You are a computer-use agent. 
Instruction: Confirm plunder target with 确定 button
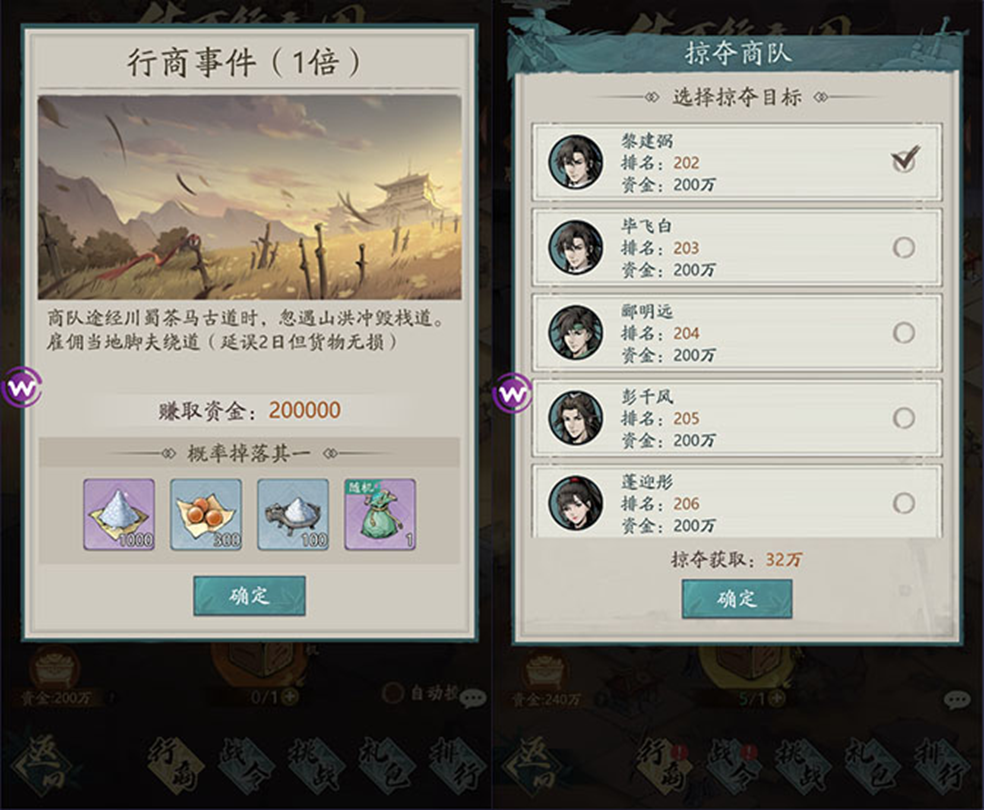click(x=737, y=599)
